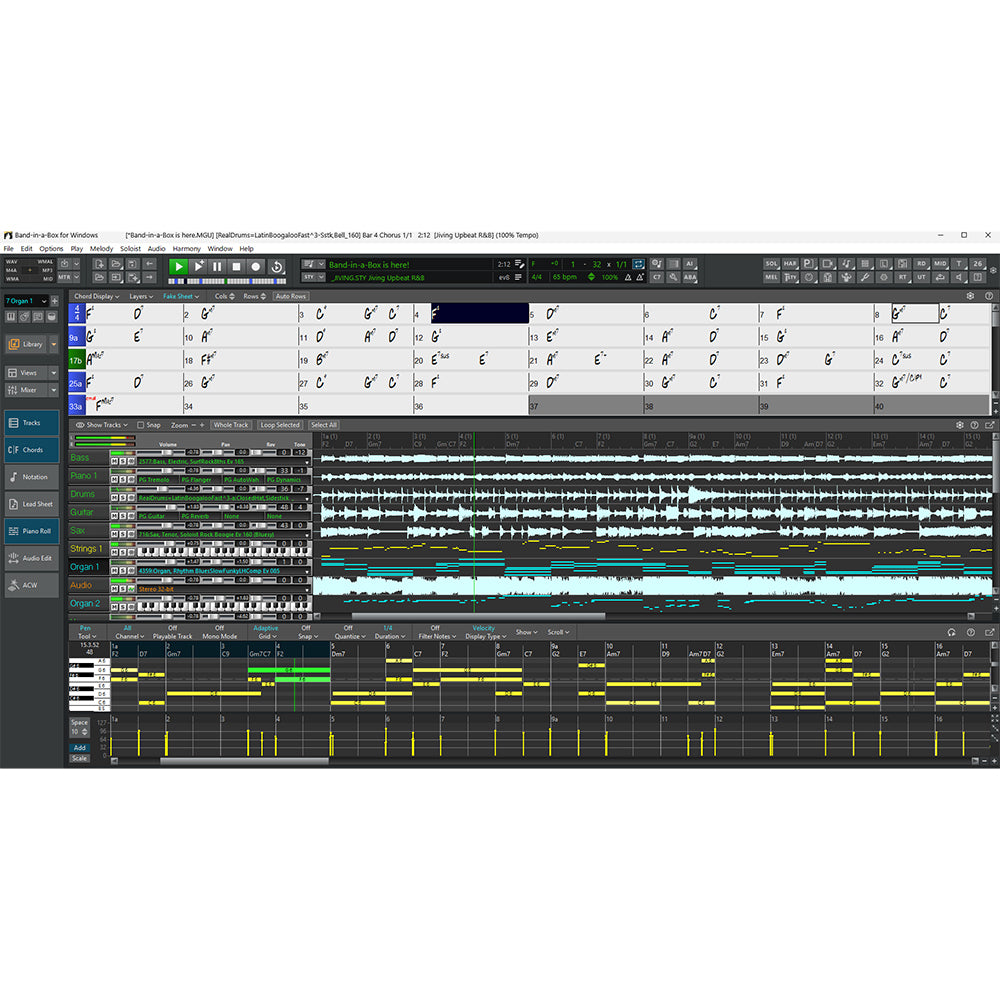Open the Chord Display dropdown

96,296
